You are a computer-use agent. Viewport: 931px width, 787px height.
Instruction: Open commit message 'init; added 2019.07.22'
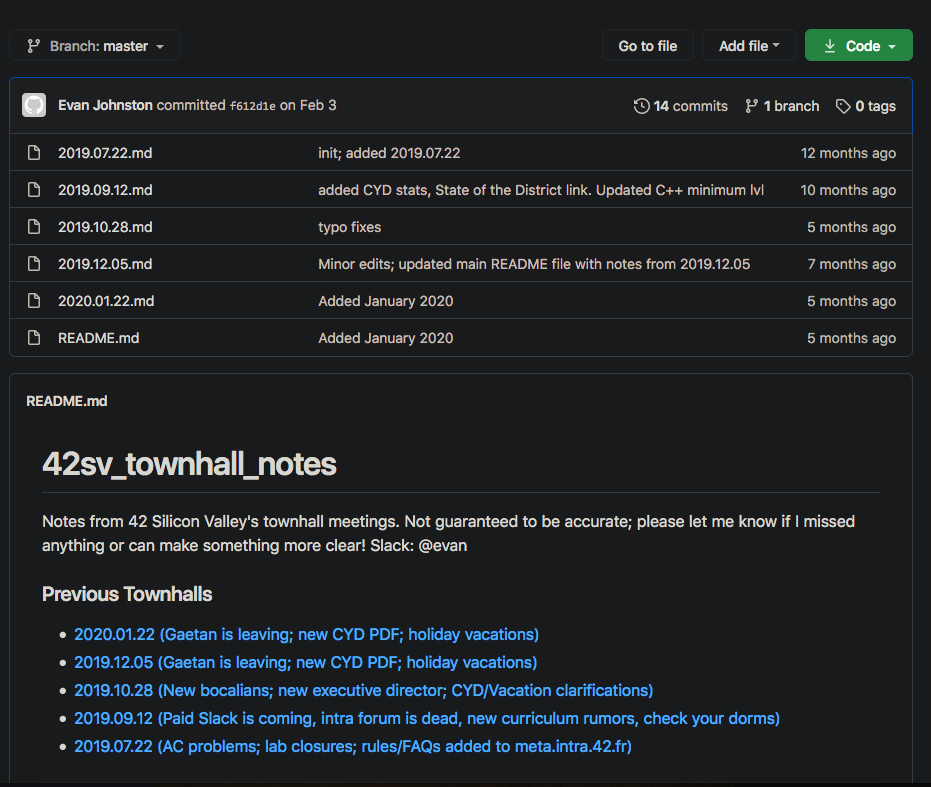click(389, 153)
